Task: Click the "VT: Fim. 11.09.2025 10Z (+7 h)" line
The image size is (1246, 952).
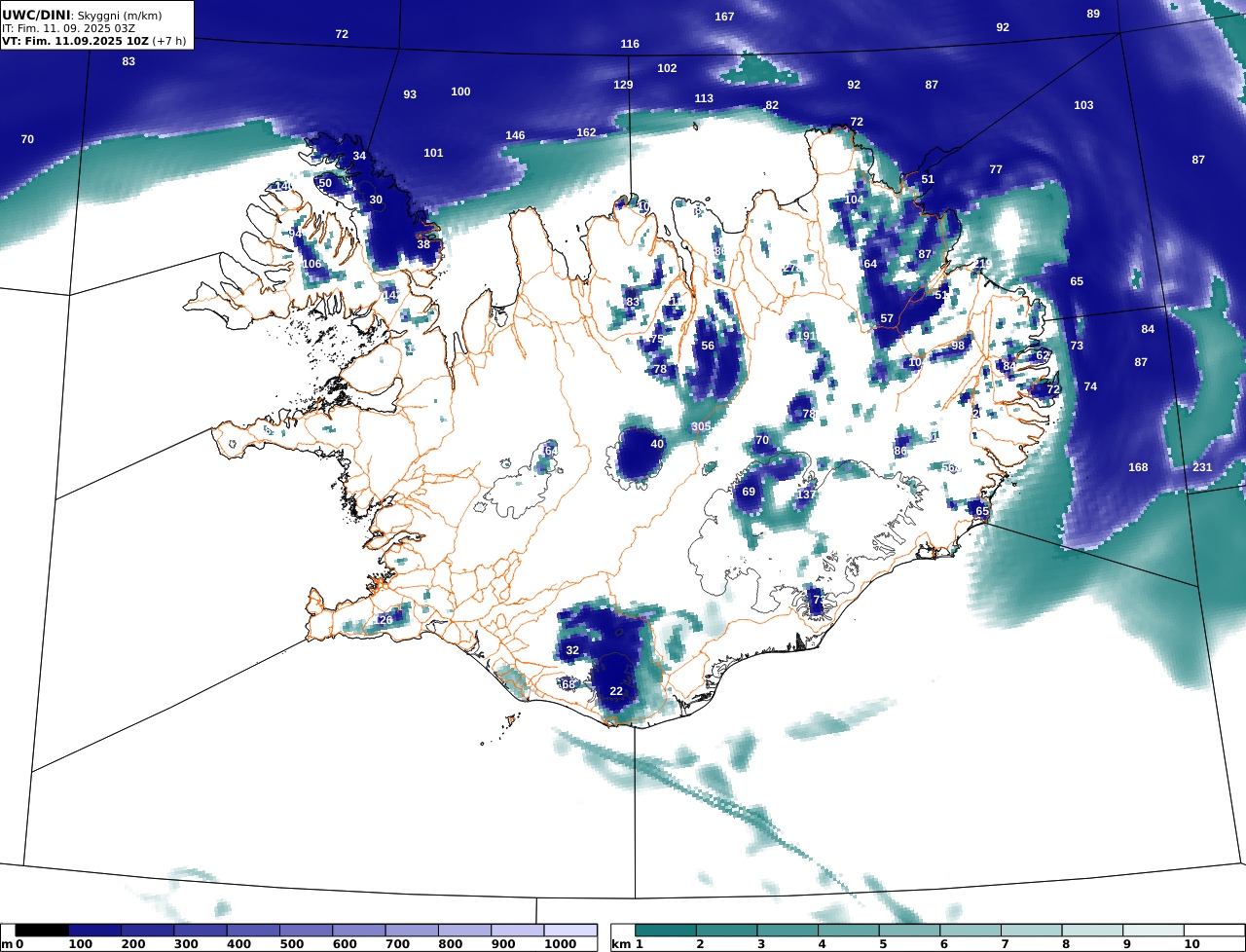Action: click(93, 42)
